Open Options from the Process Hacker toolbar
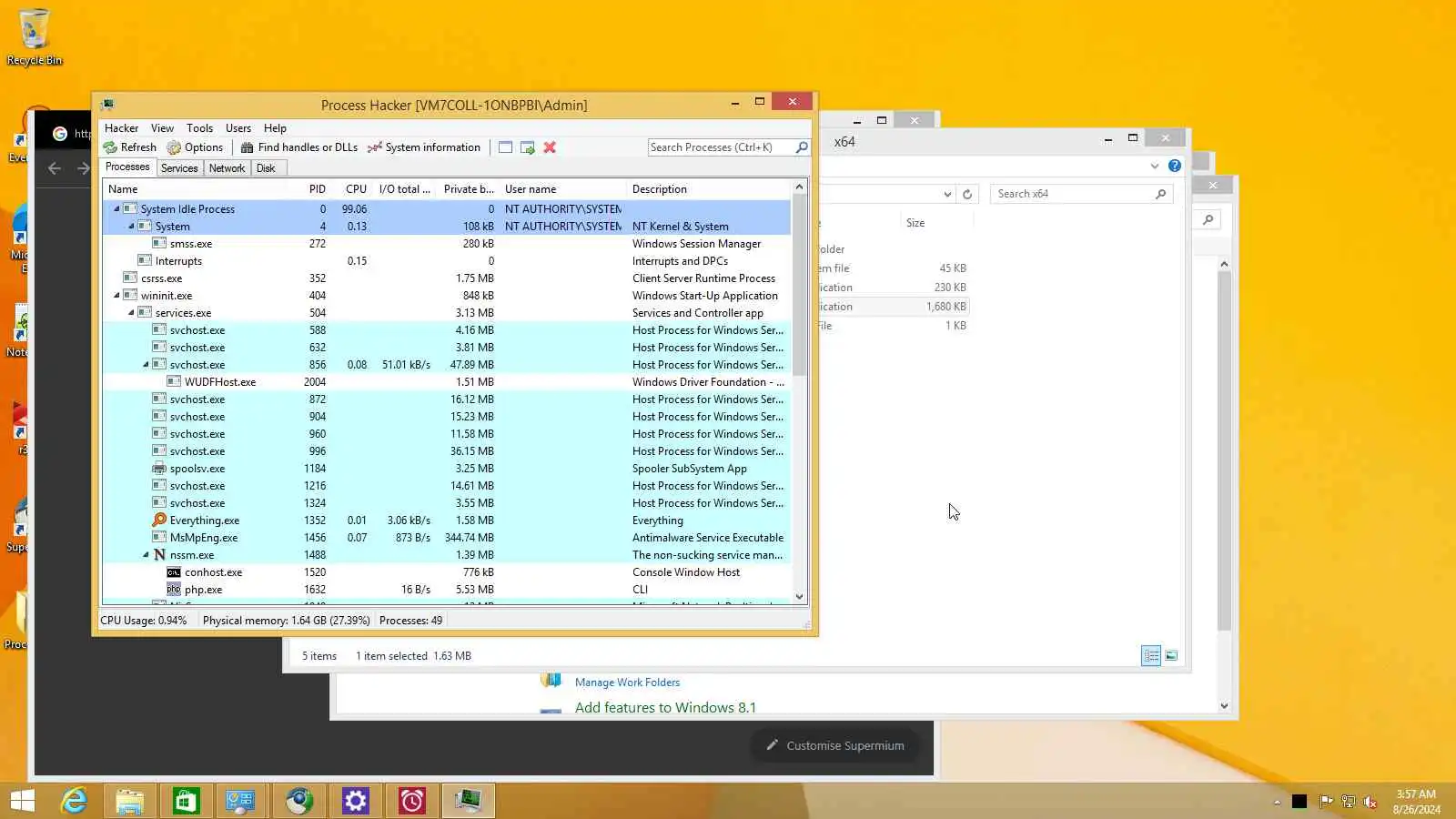This screenshot has height=819, width=1456. click(195, 147)
